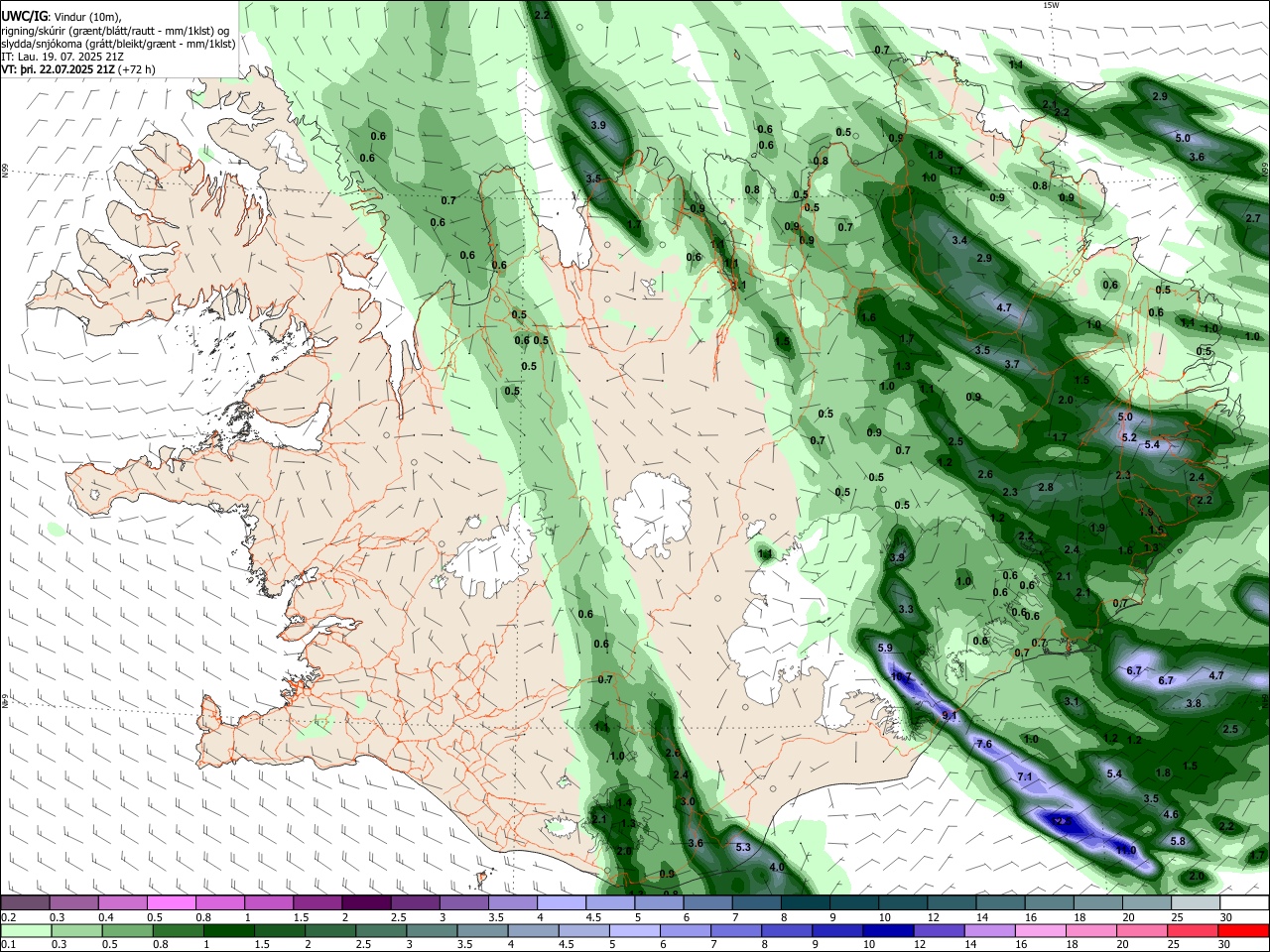Select the 3.4 rainfall value

[959, 241]
